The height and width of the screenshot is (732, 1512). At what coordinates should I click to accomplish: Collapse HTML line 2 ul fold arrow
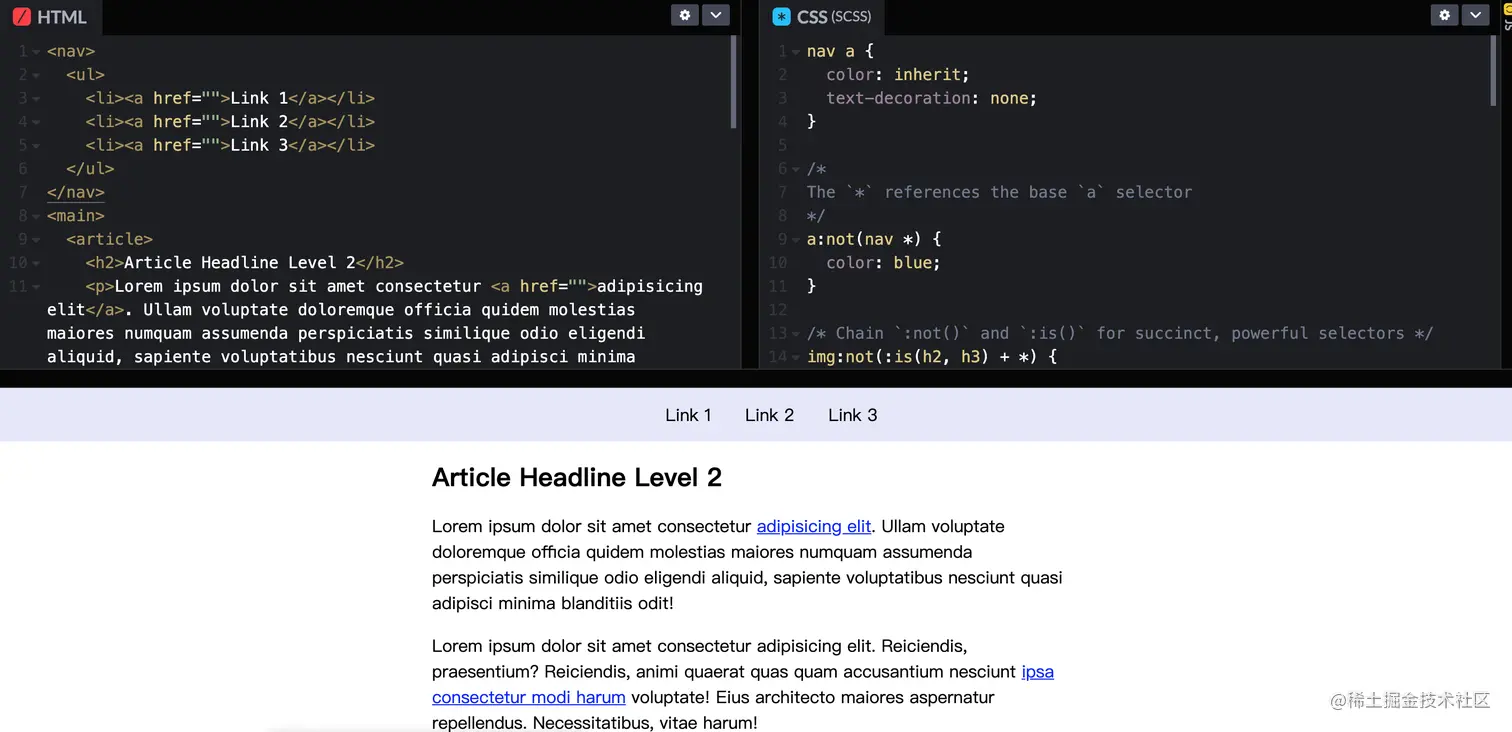(36, 75)
